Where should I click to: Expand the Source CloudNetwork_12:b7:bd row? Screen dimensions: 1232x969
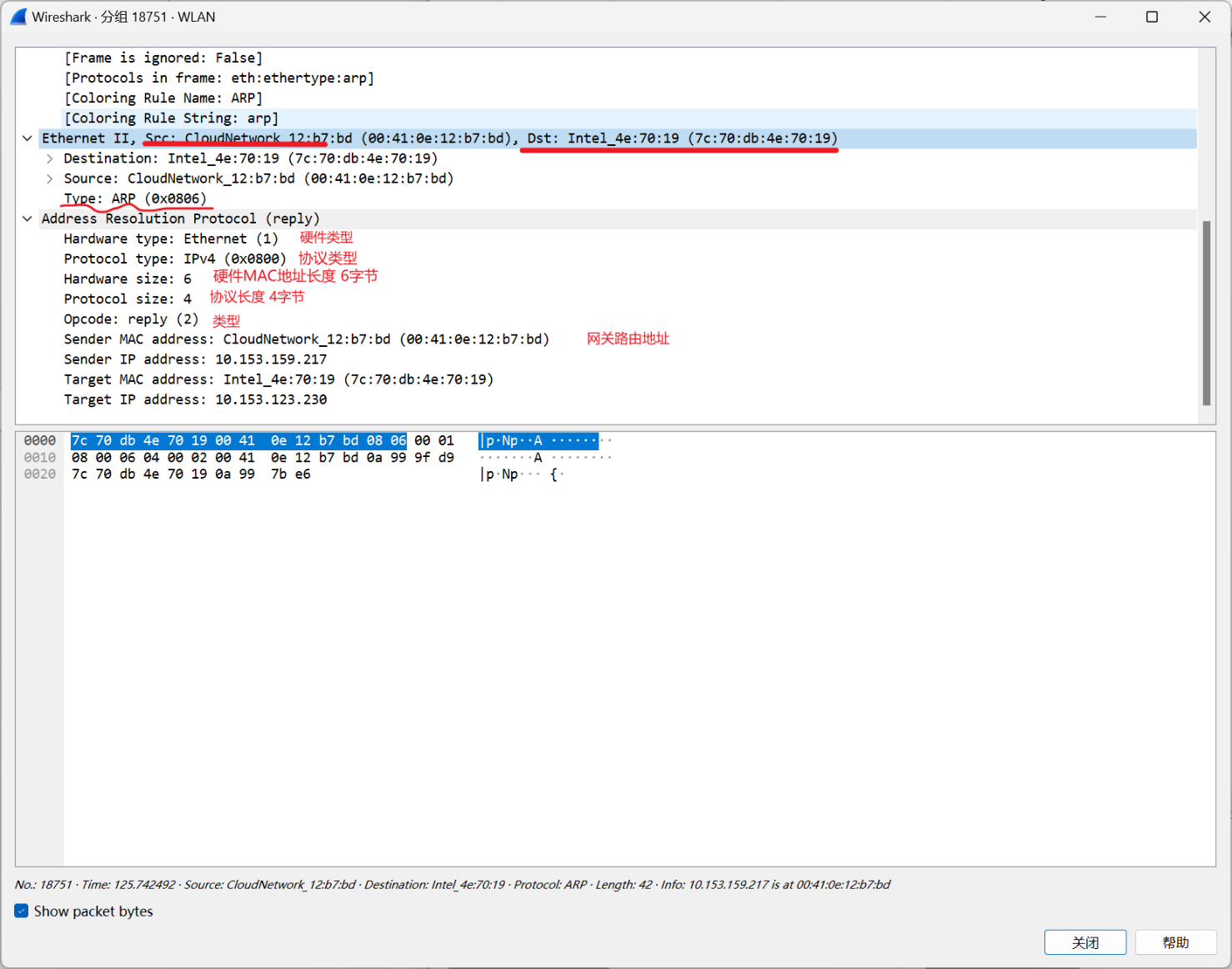50,178
